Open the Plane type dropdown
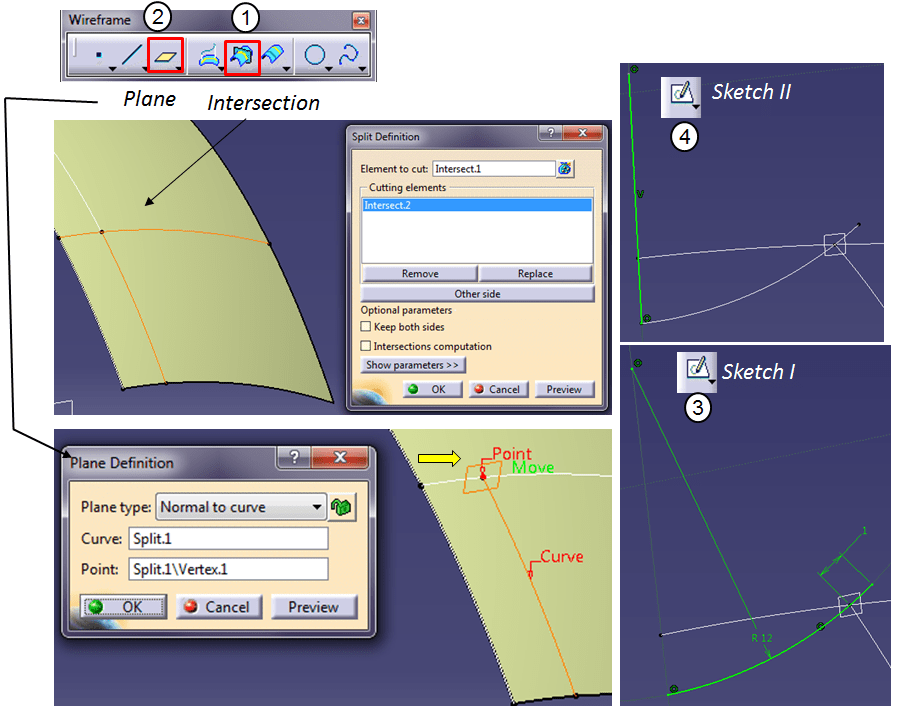 (x=242, y=507)
